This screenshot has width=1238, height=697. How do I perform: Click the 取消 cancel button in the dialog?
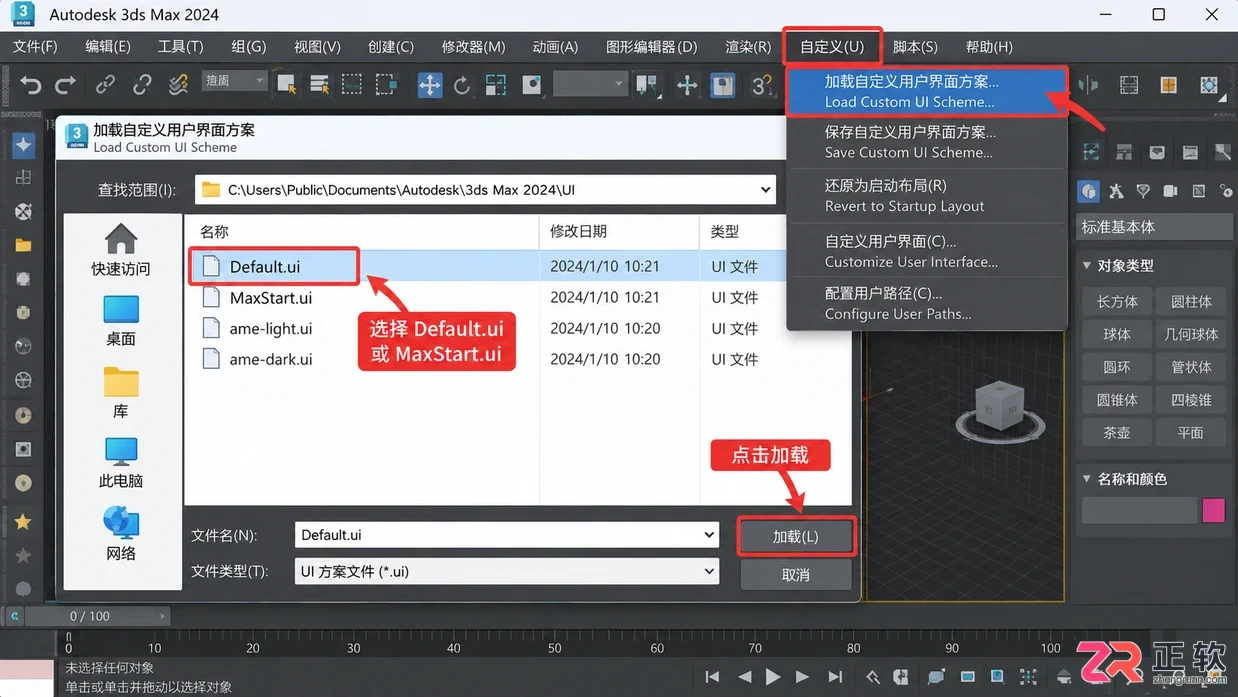point(796,575)
